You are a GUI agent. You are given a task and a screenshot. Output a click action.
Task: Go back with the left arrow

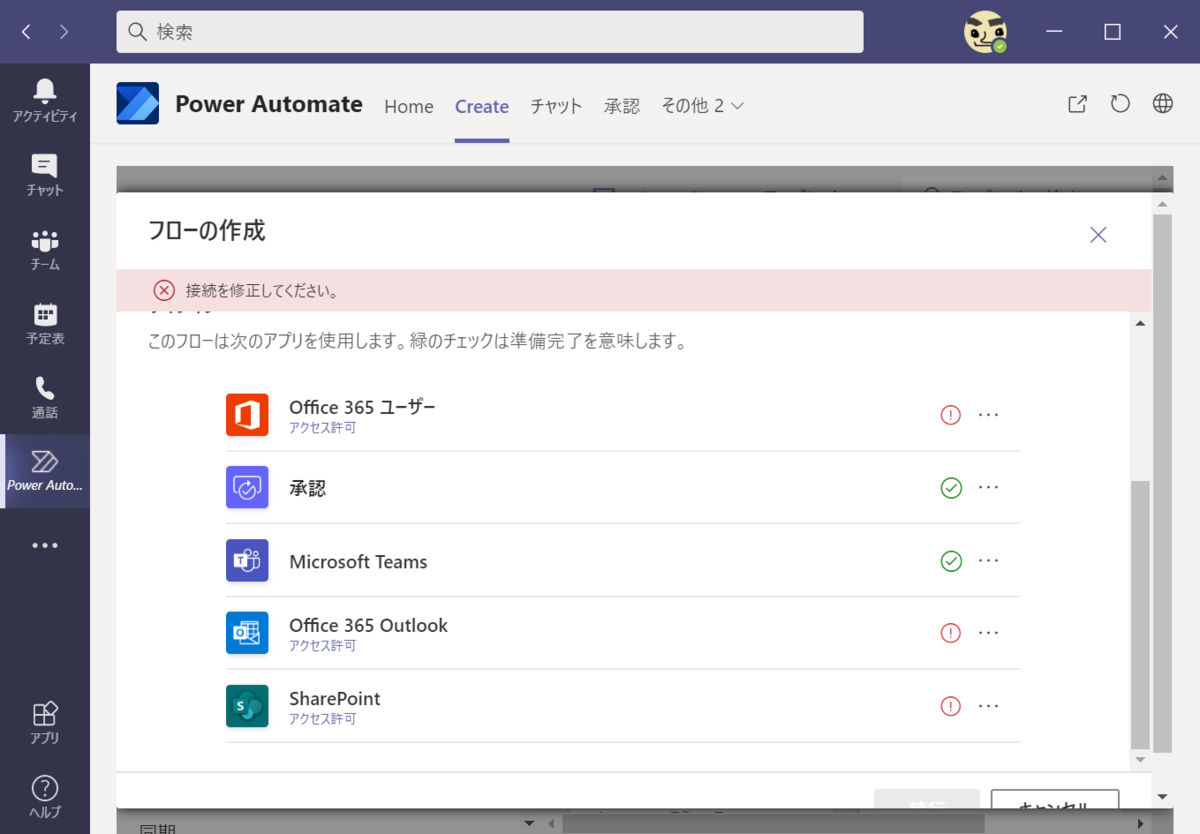pos(26,32)
